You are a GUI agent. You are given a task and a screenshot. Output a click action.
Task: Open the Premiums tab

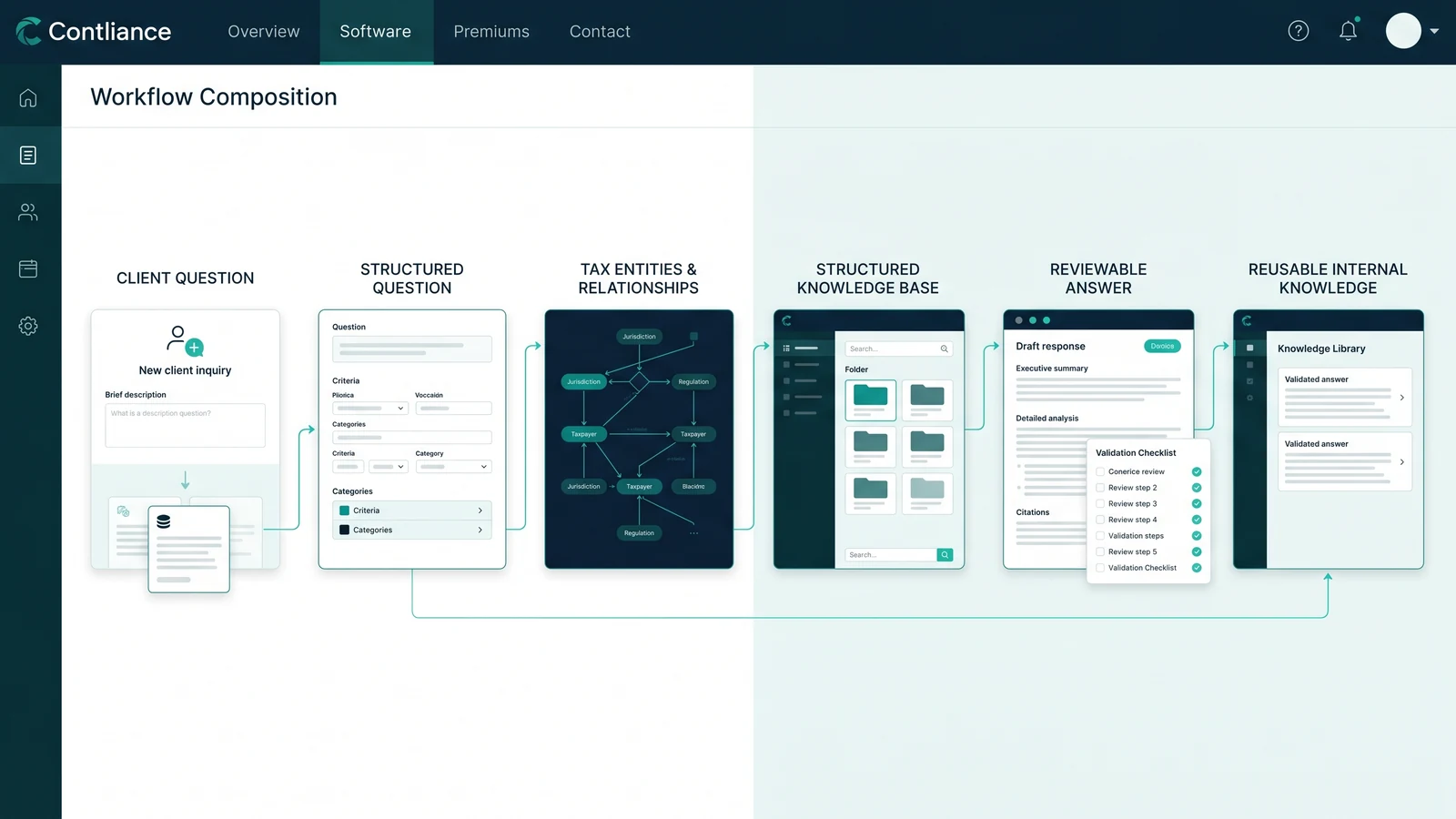coord(491,32)
